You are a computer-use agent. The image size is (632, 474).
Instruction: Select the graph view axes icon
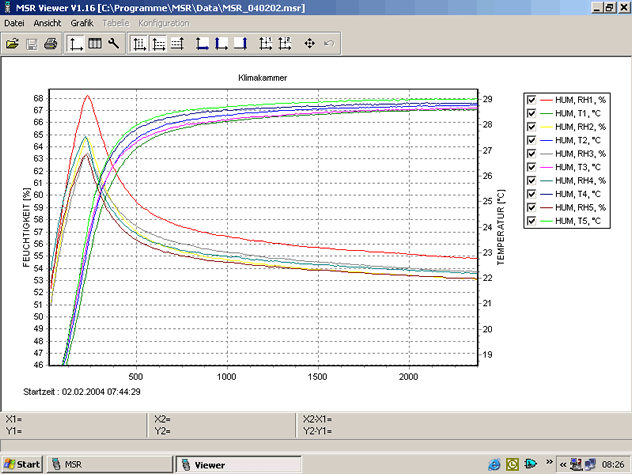[x=76, y=44]
